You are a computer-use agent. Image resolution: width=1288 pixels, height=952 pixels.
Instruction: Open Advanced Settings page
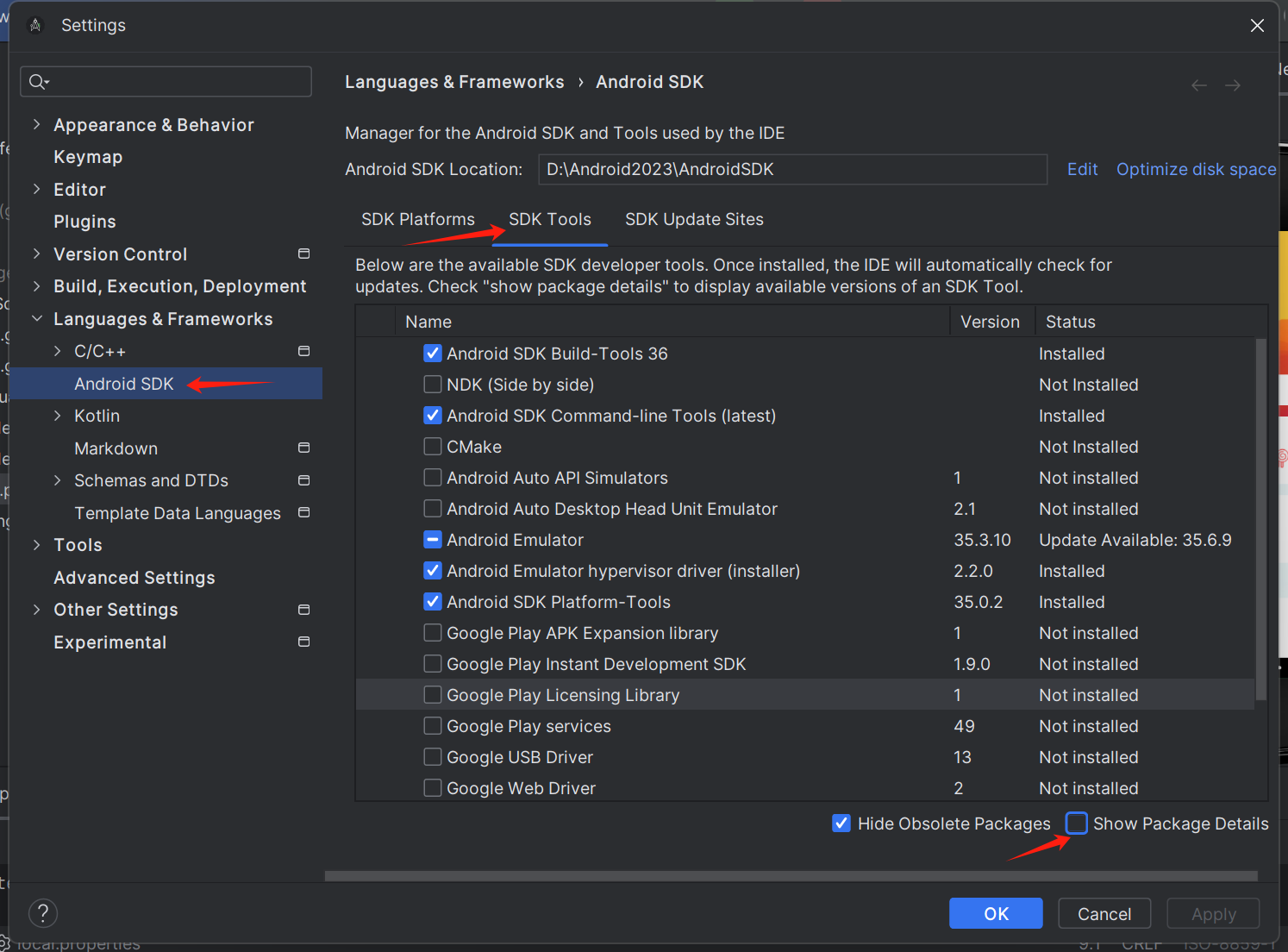pyautogui.click(x=134, y=578)
